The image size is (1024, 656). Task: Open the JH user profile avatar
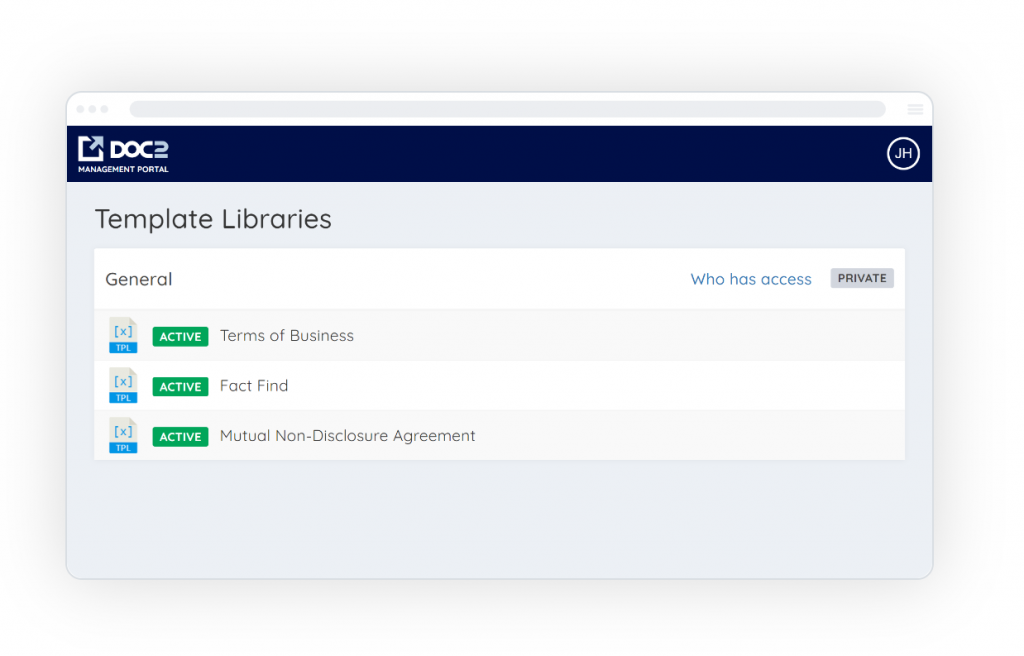(902, 153)
